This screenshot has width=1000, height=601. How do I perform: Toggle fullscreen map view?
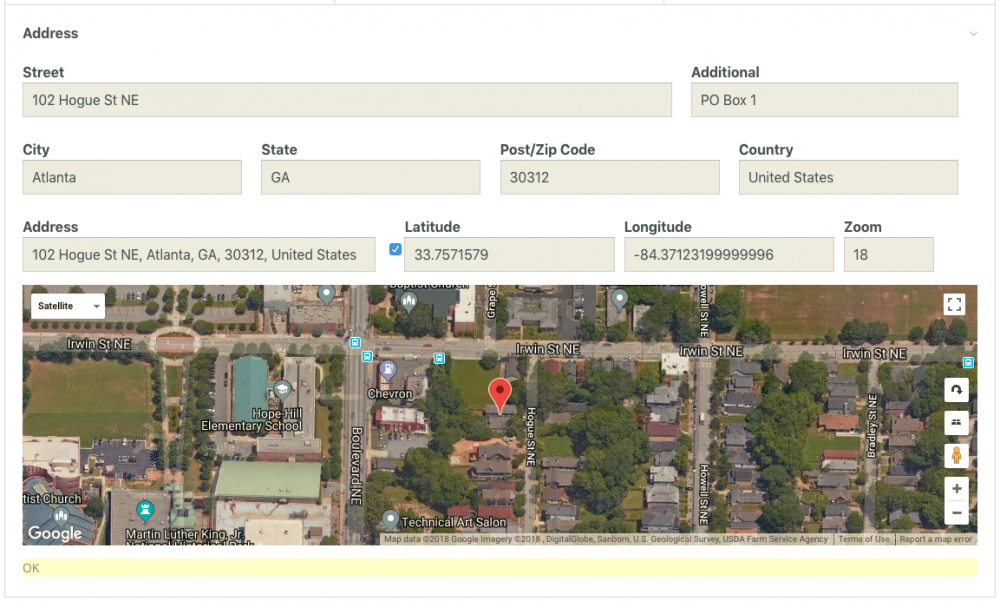coord(954,305)
